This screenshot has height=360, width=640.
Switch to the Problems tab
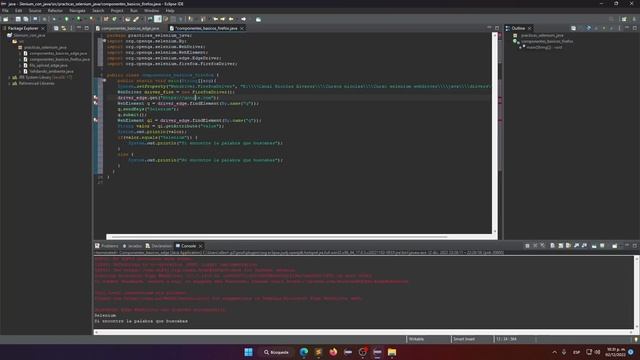(x=107, y=246)
